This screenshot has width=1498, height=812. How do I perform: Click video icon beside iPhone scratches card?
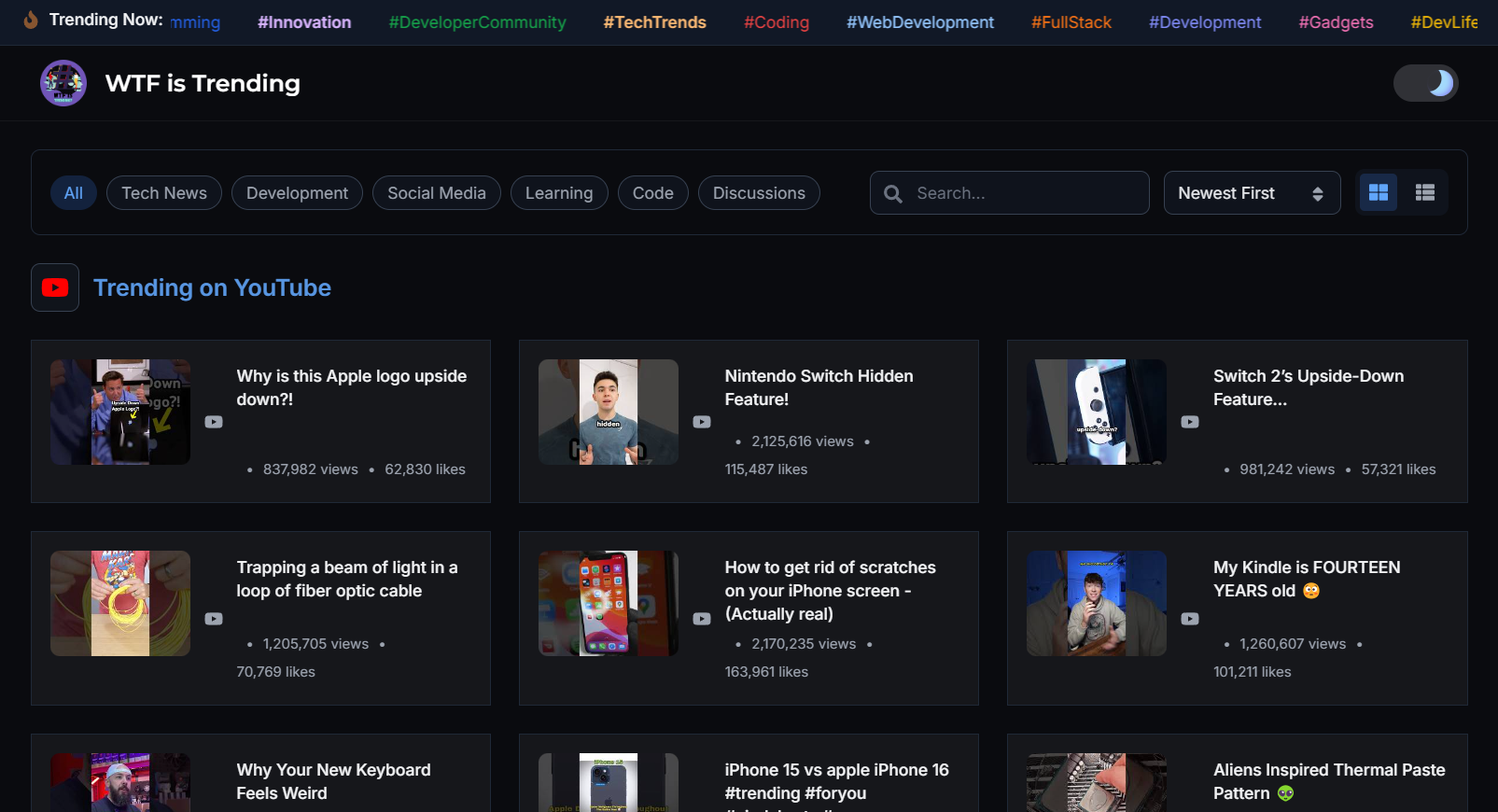(702, 619)
